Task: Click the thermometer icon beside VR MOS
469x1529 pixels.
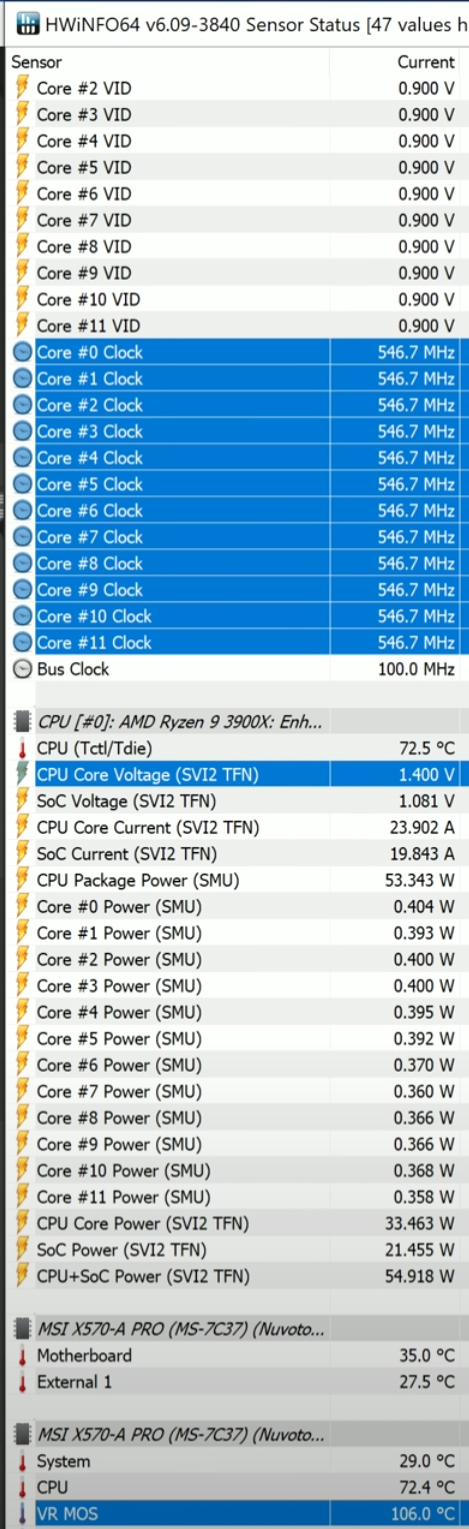Action: coord(22,1514)
